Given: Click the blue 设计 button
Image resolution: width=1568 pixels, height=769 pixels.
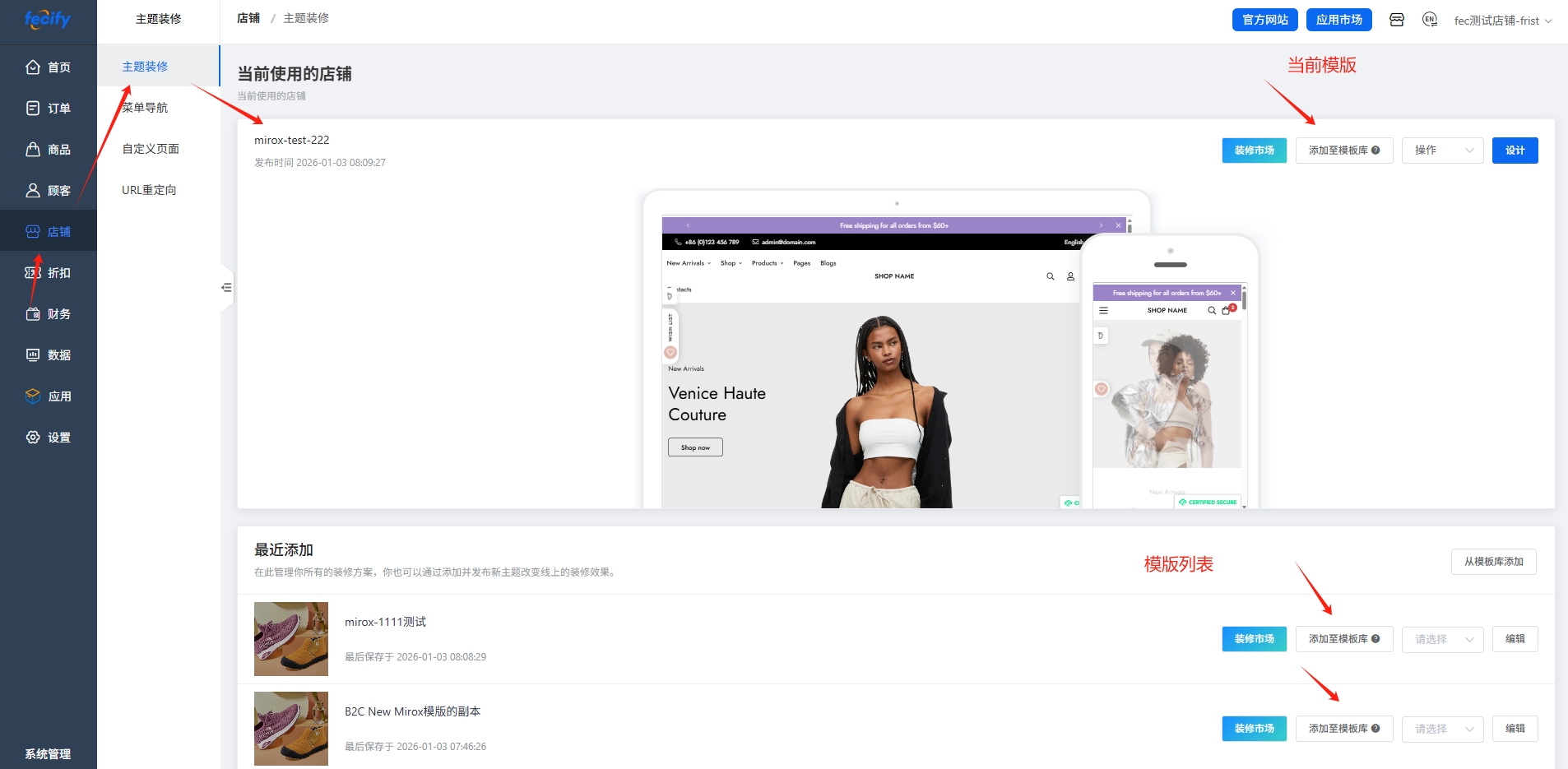Looking at the screenshot, I should click(x=1515, y=151).
